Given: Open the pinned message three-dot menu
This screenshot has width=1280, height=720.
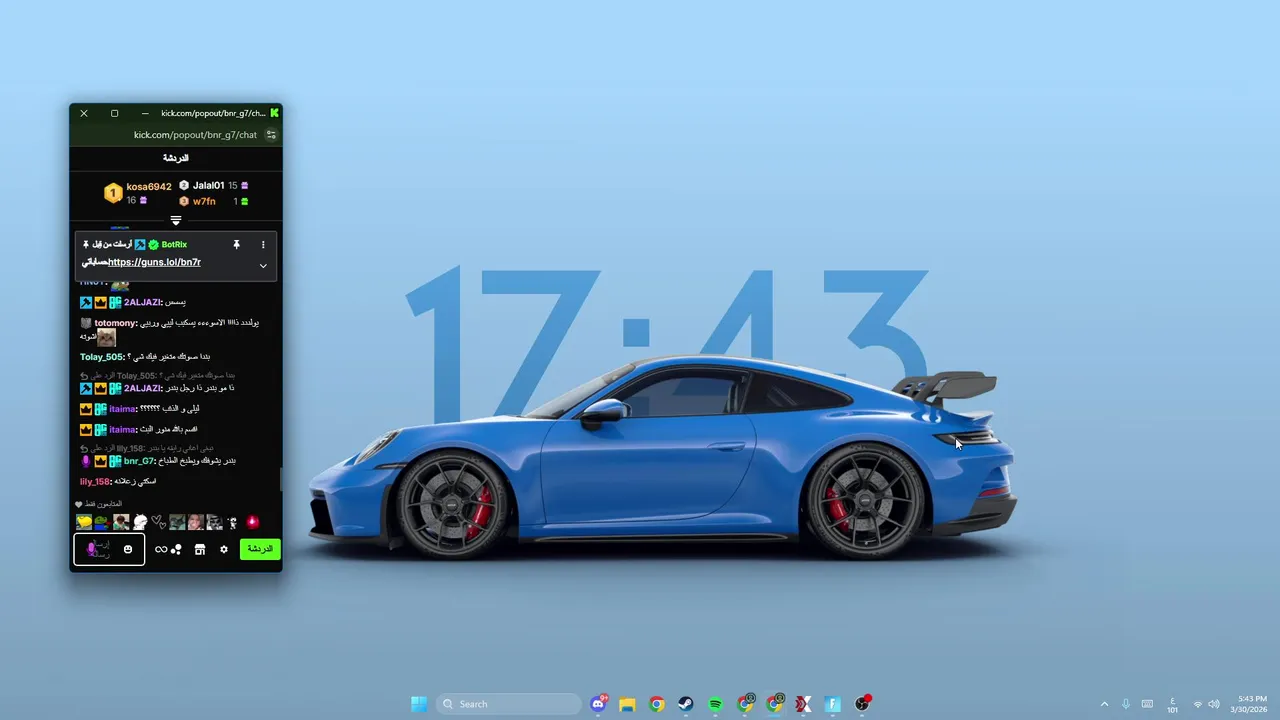Looking at the screenshot, I should [263, 244].
